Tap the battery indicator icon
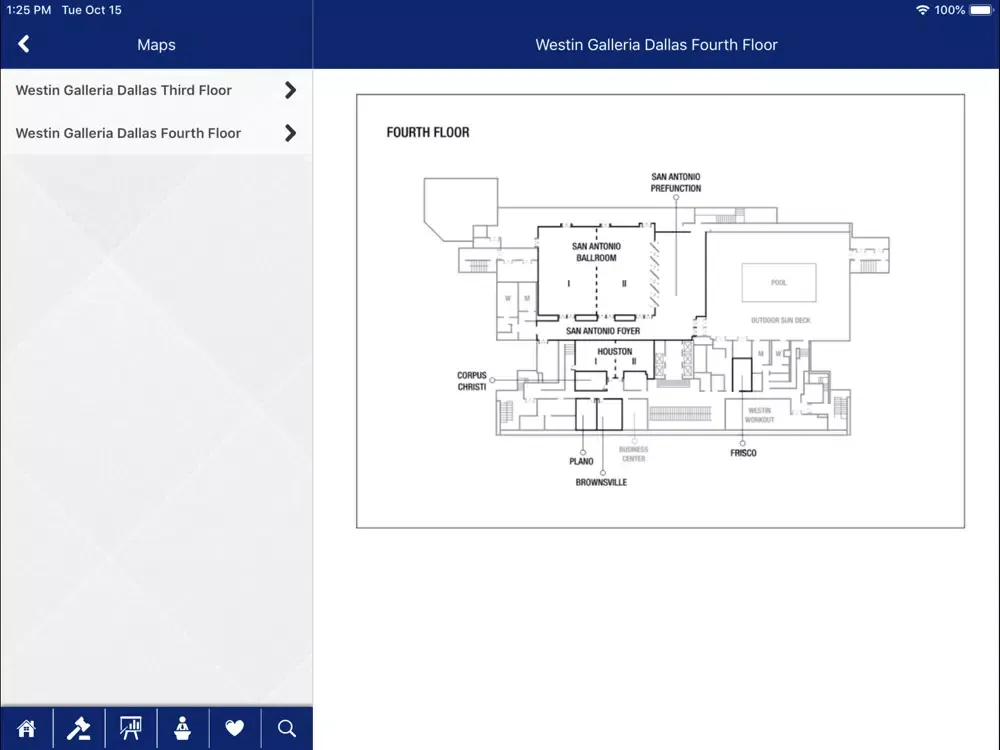 coord(982,10)
